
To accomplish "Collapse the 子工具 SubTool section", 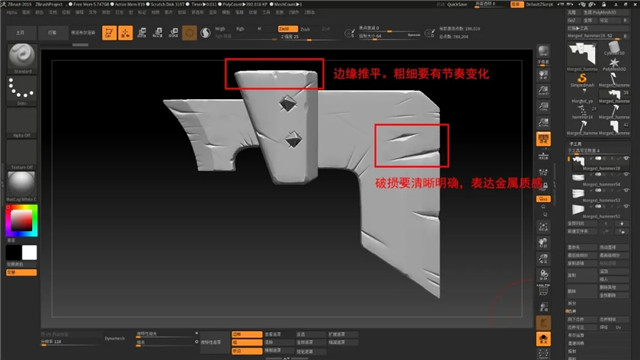I will (575, 144).
